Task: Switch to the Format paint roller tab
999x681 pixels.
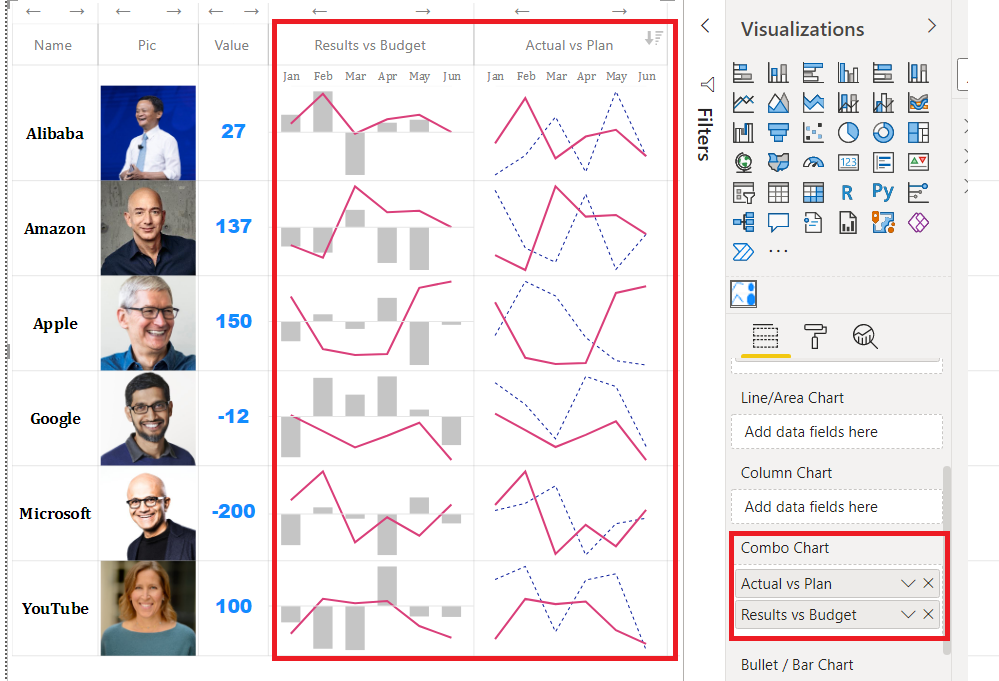Action: (x=815, y=336)
